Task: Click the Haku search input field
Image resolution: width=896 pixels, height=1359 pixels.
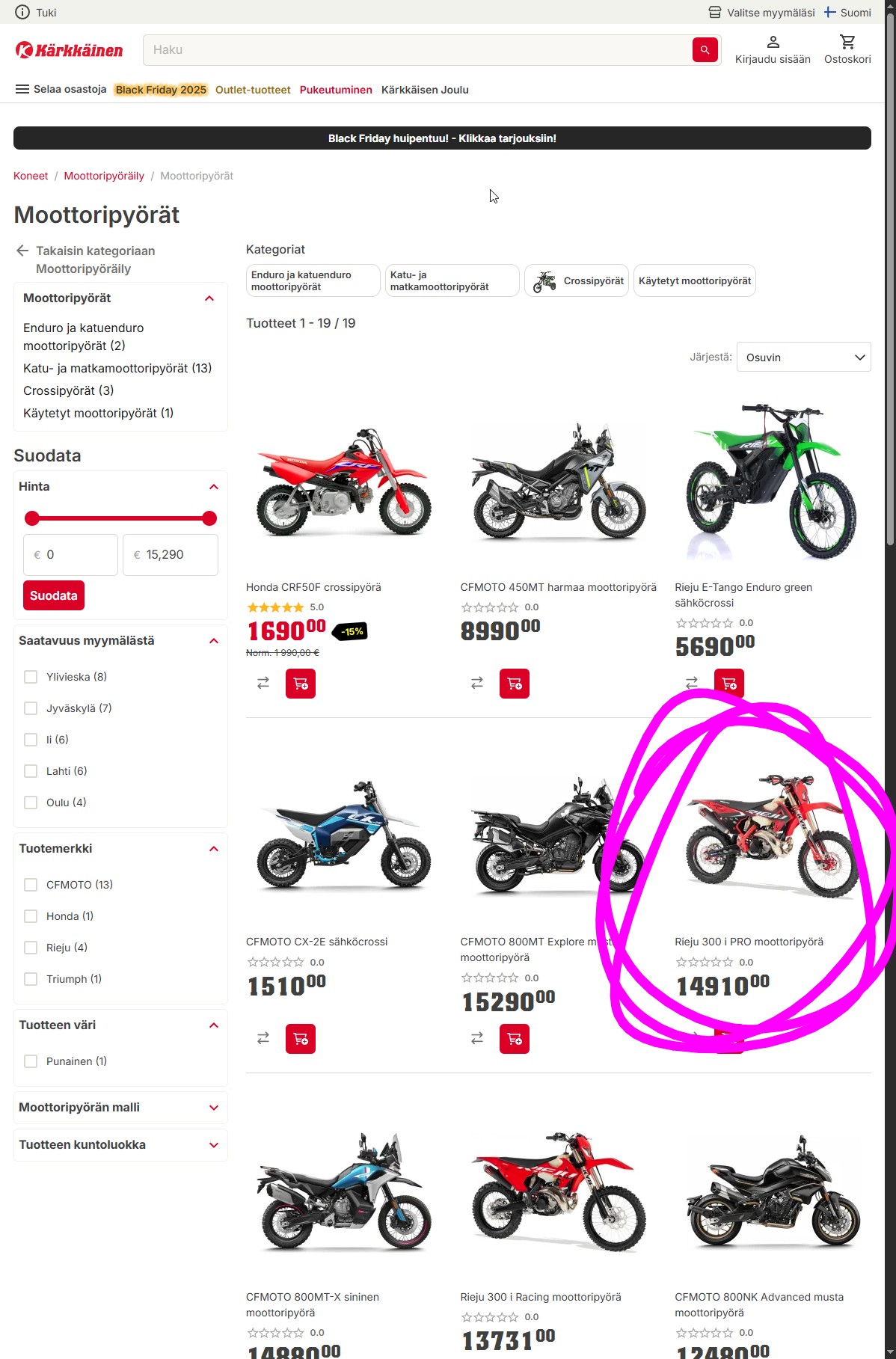Action: pos(417,50)
